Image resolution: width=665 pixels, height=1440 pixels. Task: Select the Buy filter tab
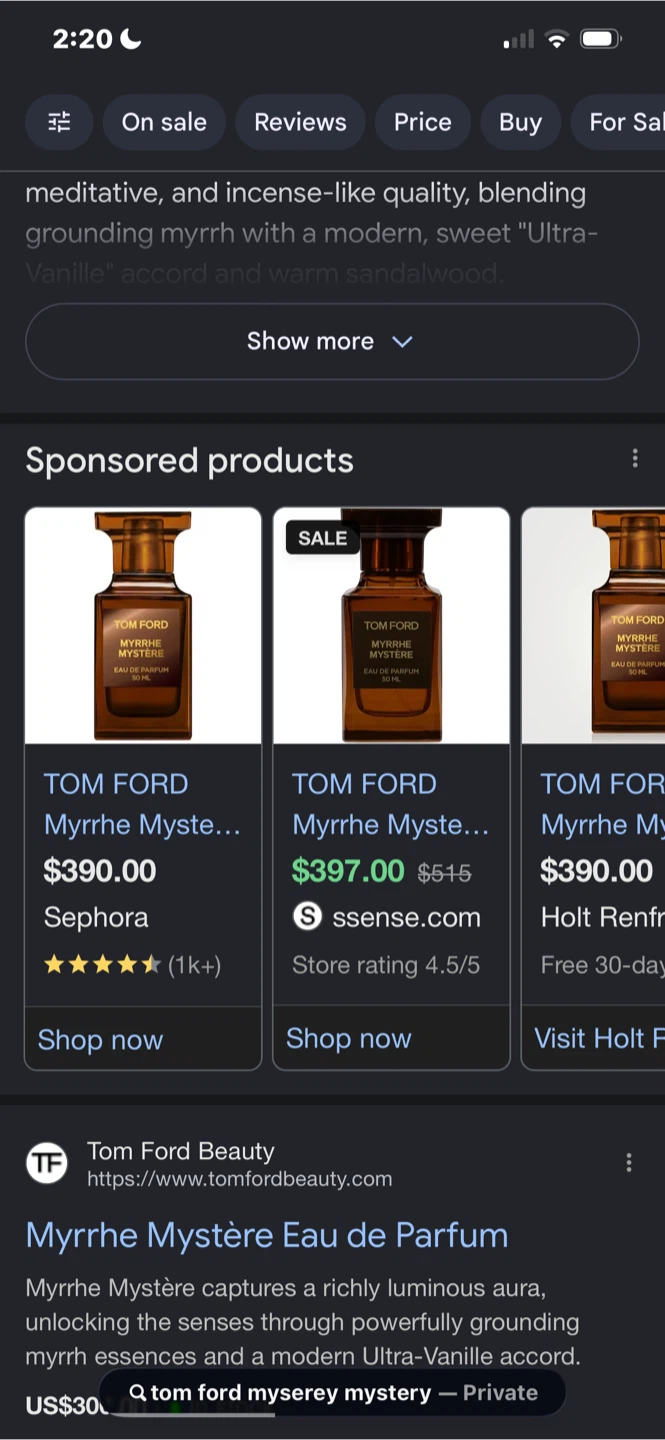tap(520, 122)
